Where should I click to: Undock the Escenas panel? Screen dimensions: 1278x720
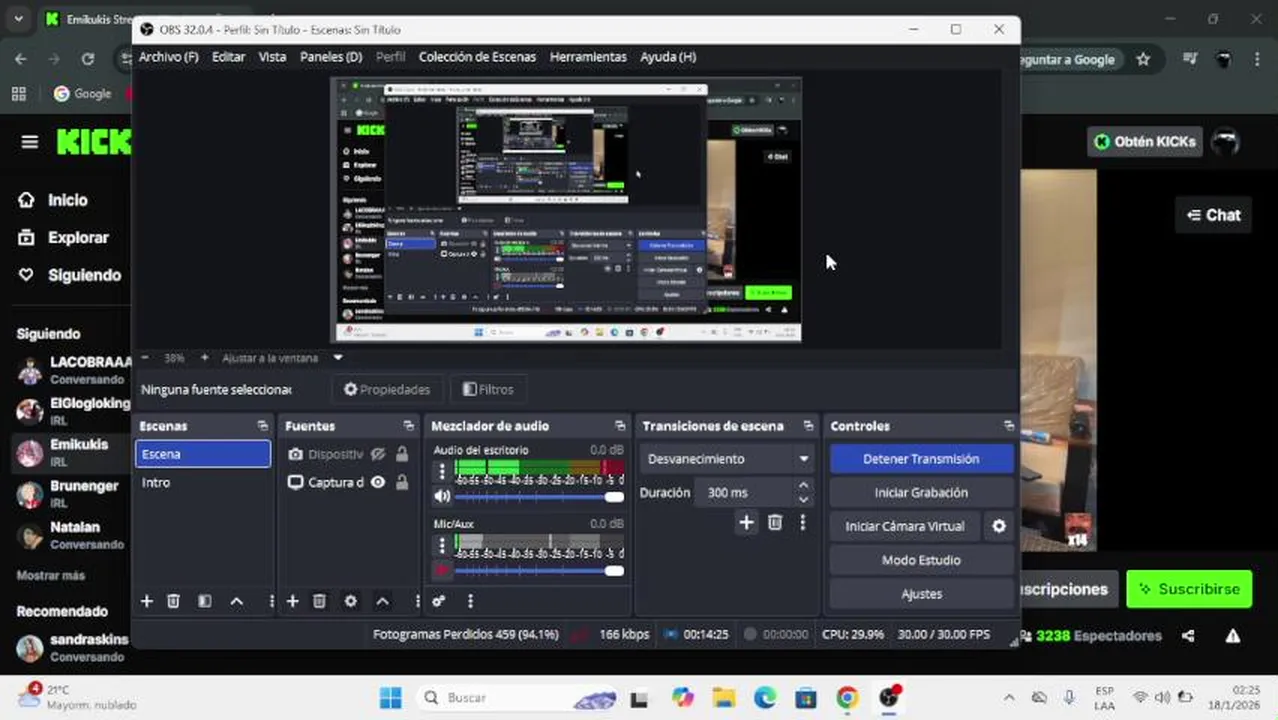click(262, 426)
